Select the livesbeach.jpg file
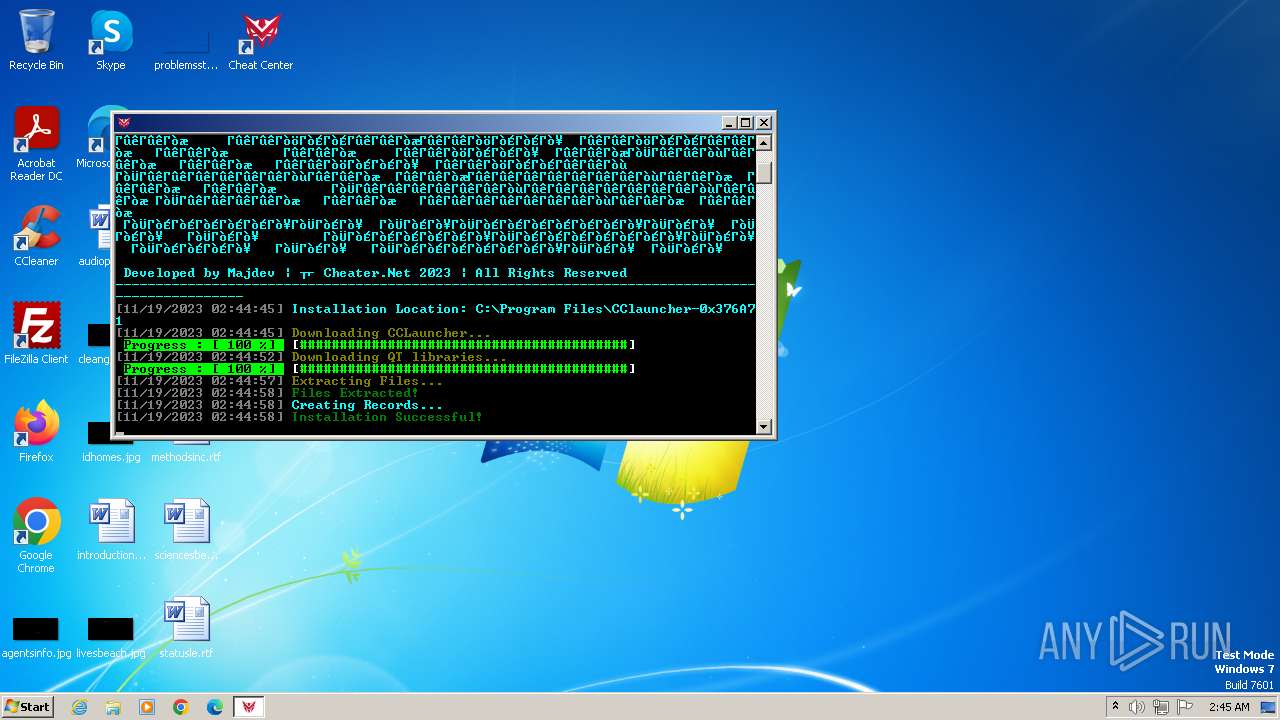The height and width of the screenshot is (720, 1280). [x=111, y=636]
